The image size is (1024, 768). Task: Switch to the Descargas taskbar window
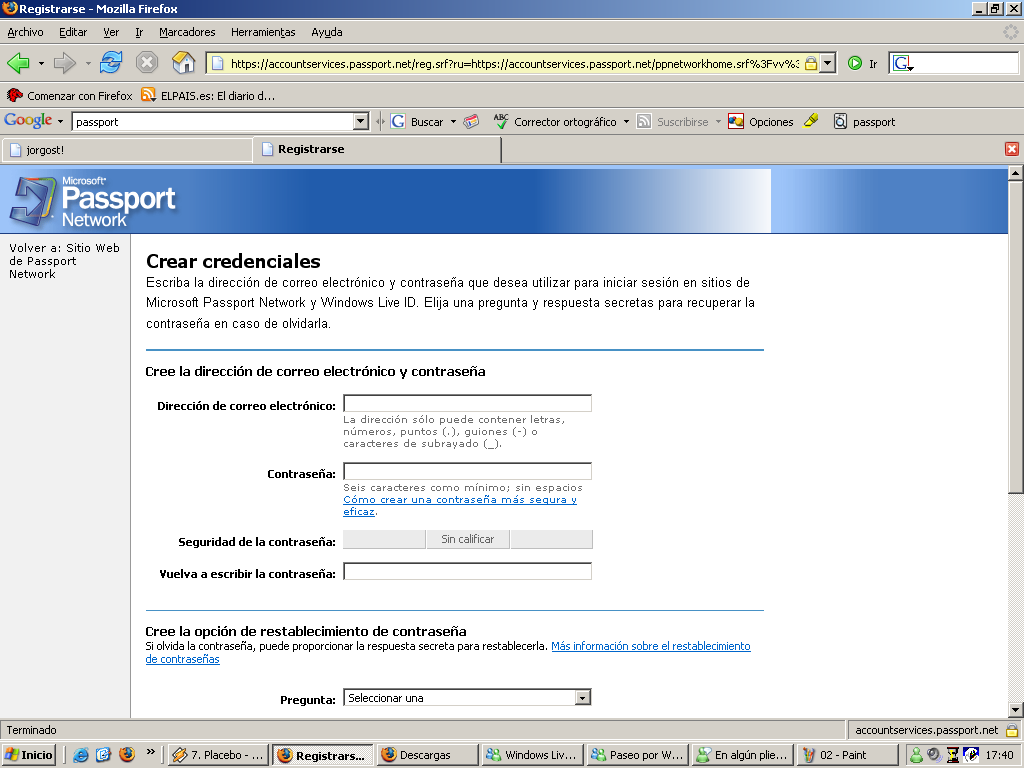coord(427,755)
